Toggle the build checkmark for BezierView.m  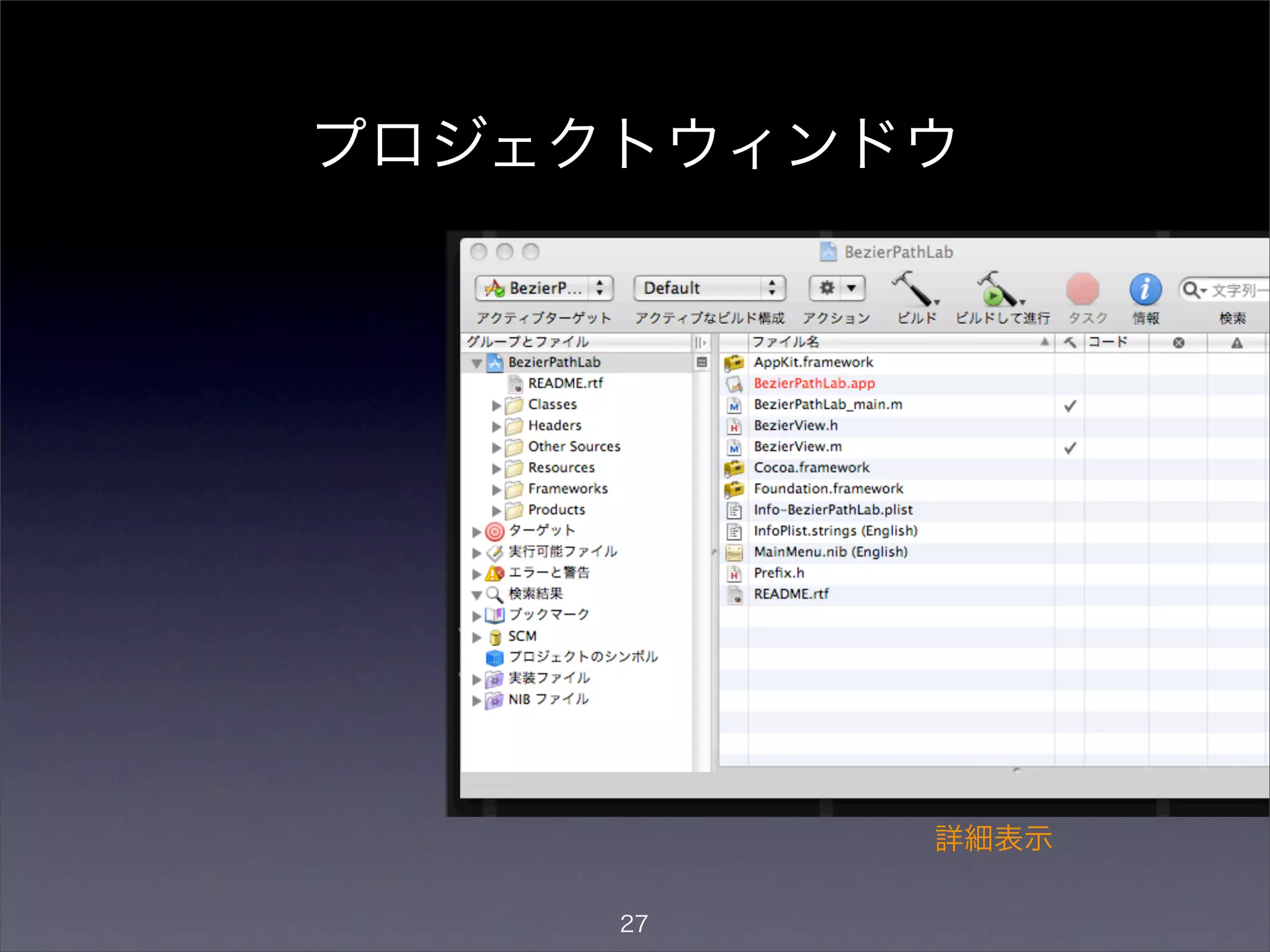point(1070,448)
